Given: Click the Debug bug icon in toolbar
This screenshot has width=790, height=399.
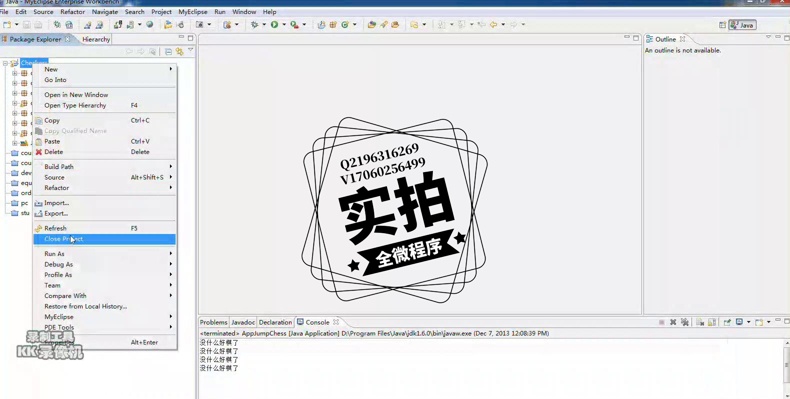Looking at the screenshot, I should coord(254,25).
